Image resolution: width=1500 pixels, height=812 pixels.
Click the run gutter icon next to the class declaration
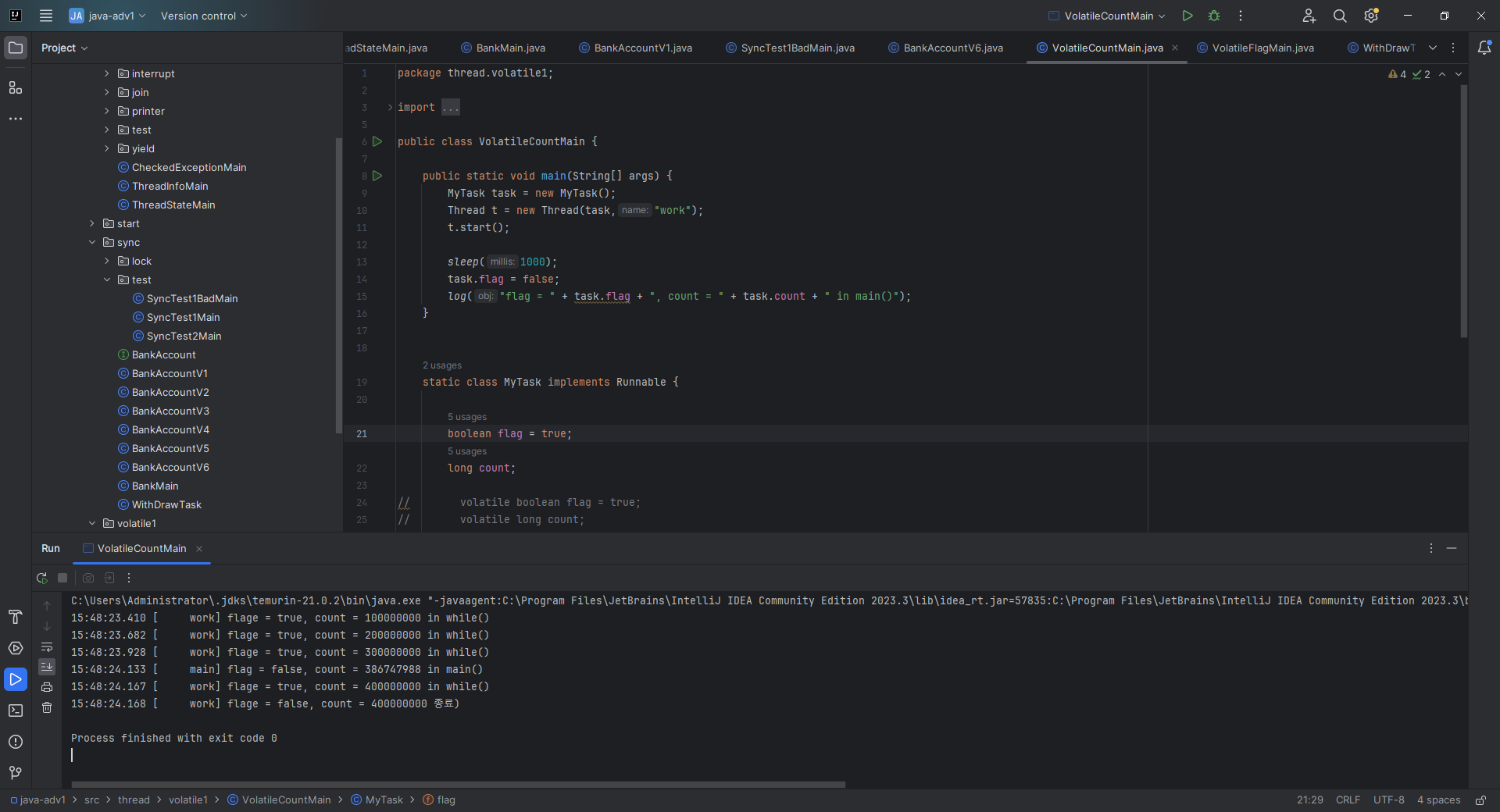point(377,141)
